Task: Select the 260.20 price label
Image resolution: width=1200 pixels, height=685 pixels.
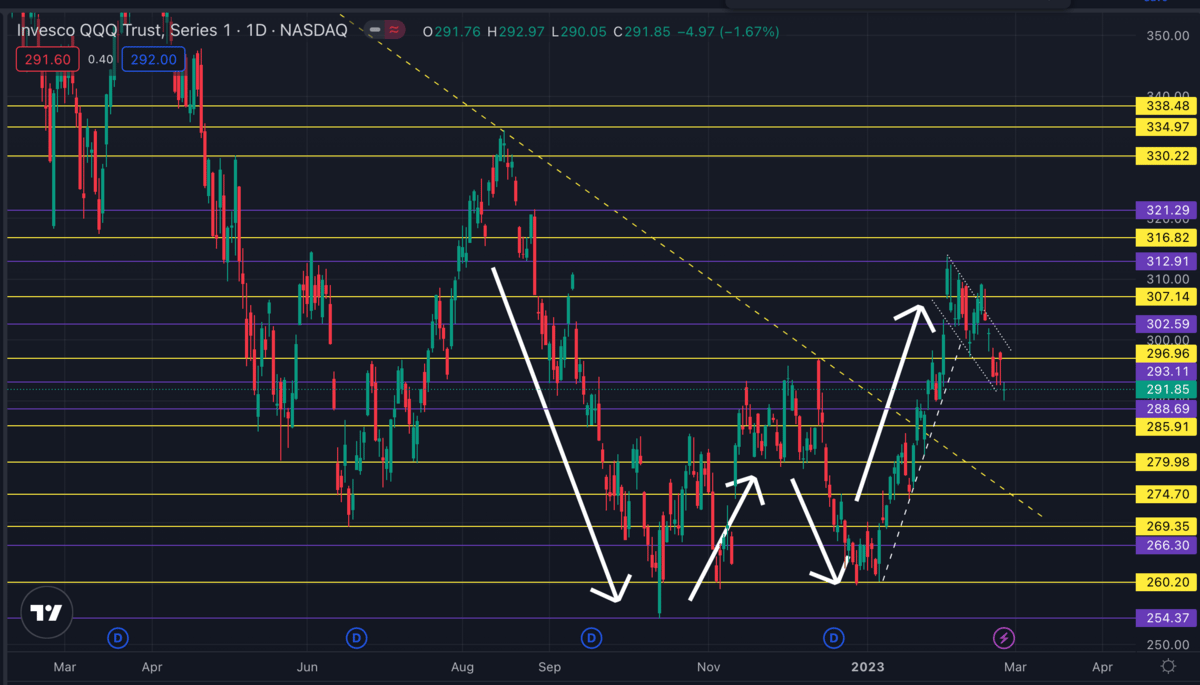Action: (1167, 582)
